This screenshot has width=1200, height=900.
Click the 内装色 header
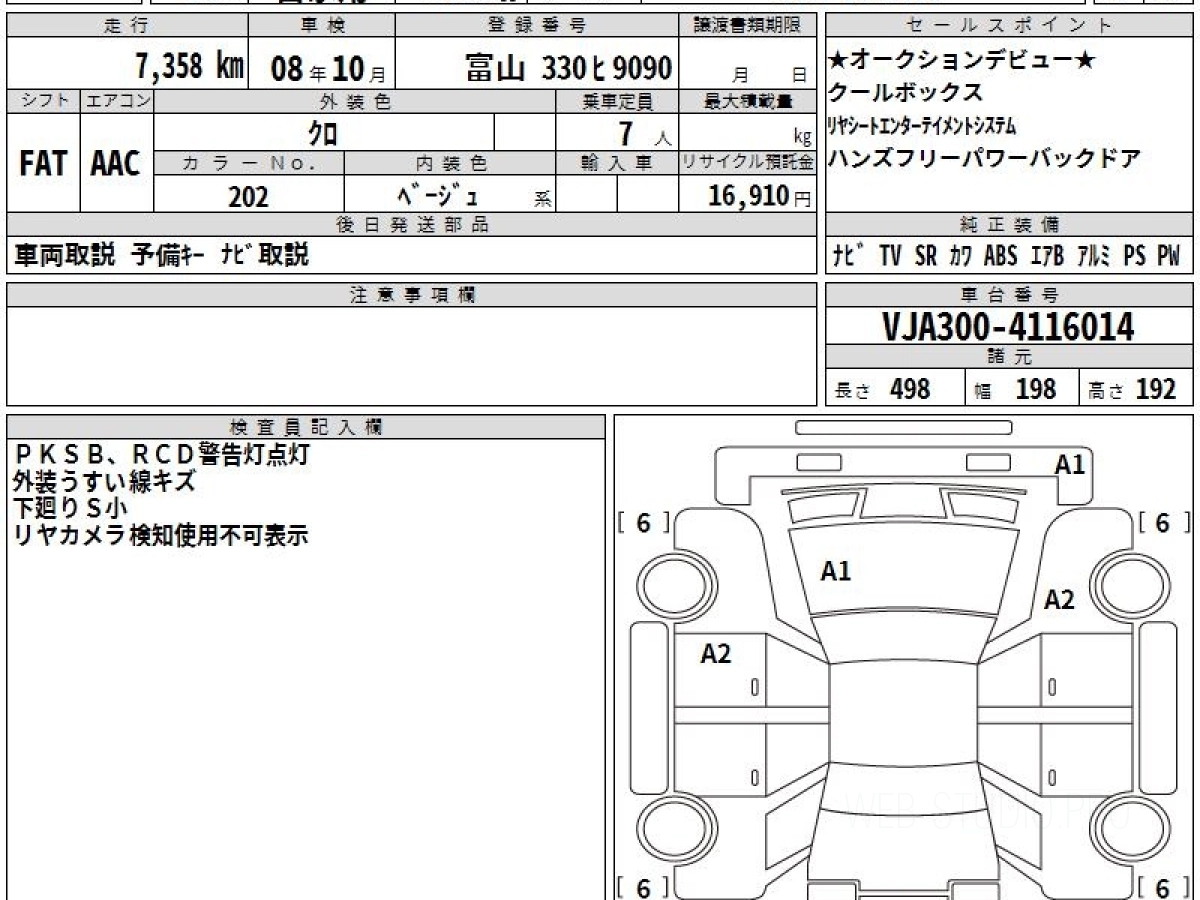[x=450, y=163]
